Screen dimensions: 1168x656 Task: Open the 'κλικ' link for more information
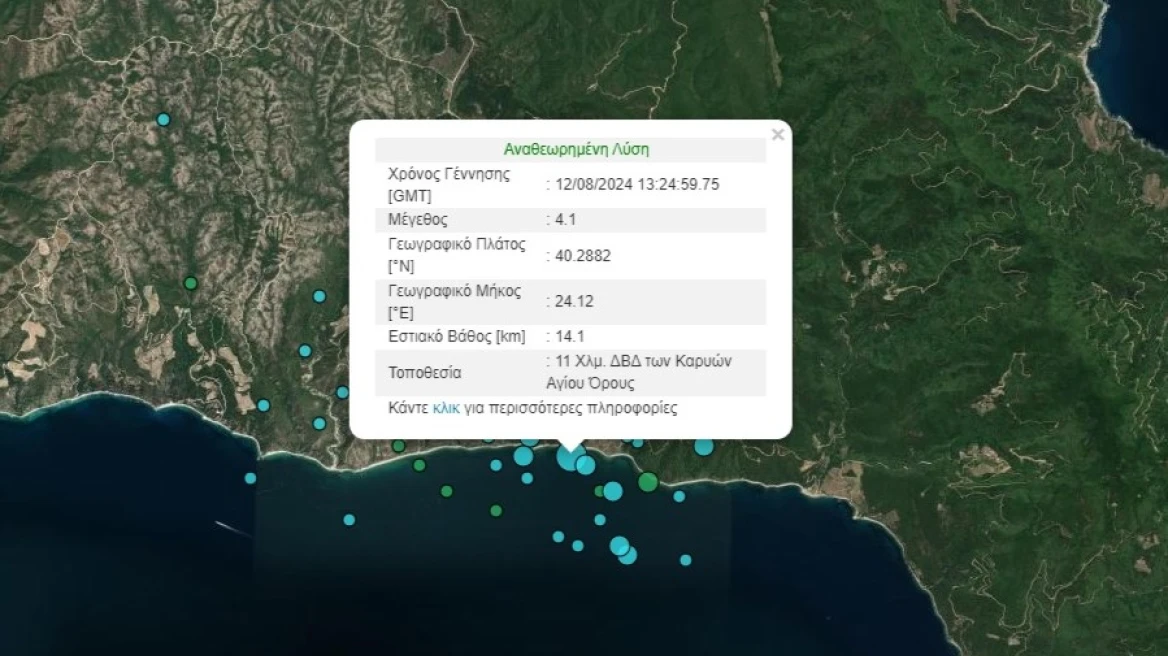(446, 408)
